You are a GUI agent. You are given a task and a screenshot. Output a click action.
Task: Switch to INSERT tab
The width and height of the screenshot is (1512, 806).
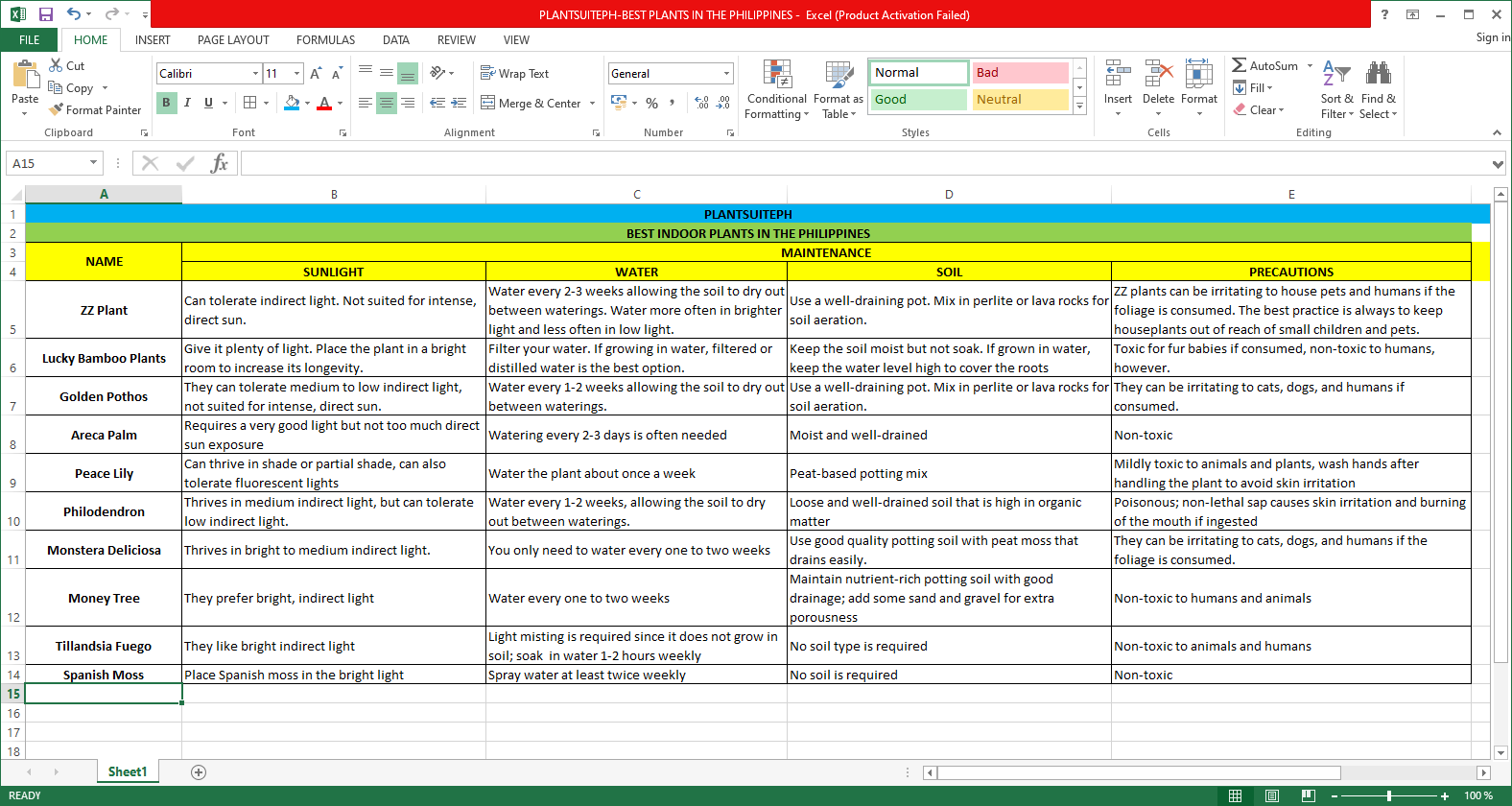click(x=153, y=40)
